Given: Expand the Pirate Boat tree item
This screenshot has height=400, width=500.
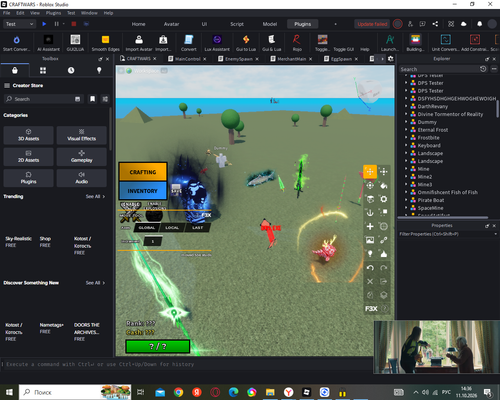Looking at the screenshot, I should click(406, 200).
